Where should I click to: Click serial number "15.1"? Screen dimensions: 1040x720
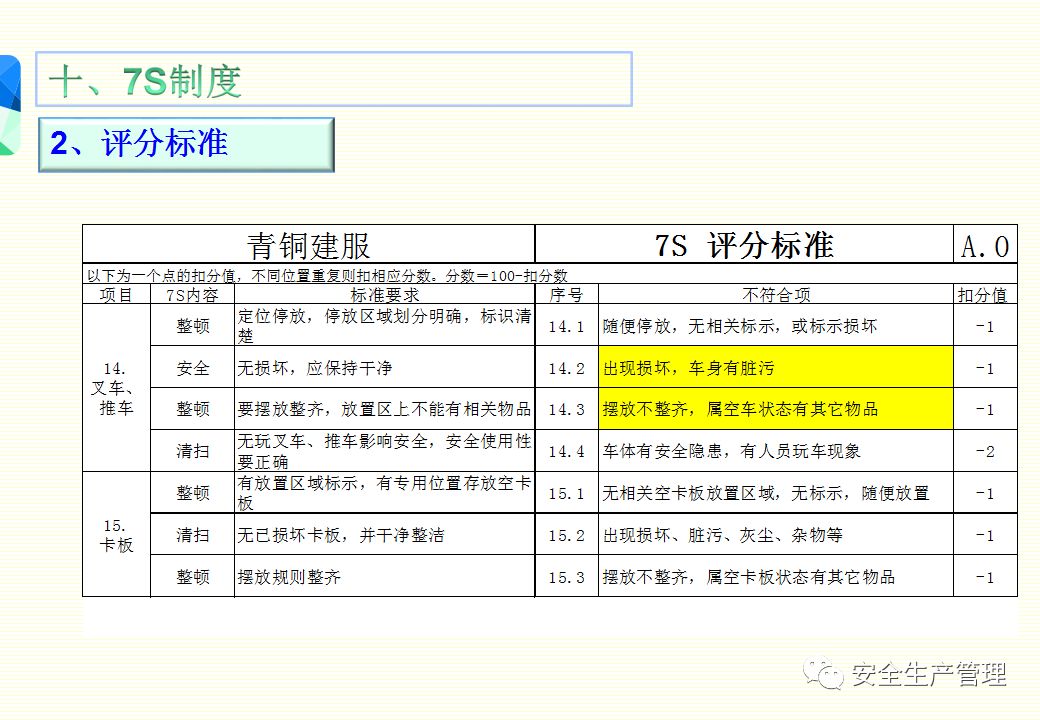[566, 493]
